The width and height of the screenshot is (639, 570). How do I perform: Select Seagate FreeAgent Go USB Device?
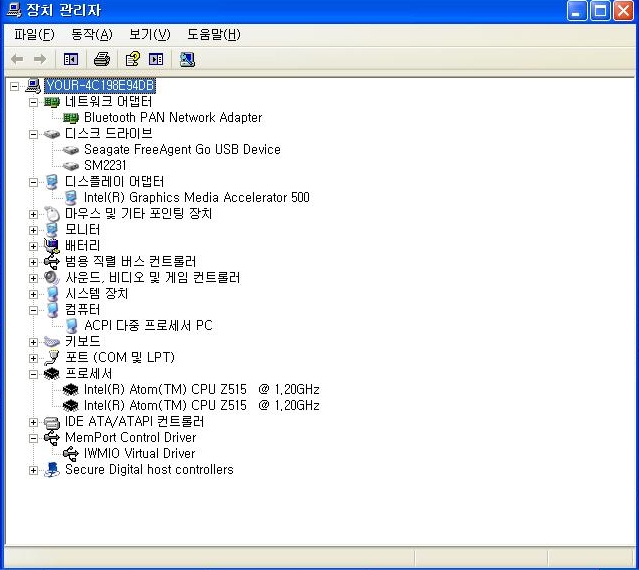(x=182, y=150)
